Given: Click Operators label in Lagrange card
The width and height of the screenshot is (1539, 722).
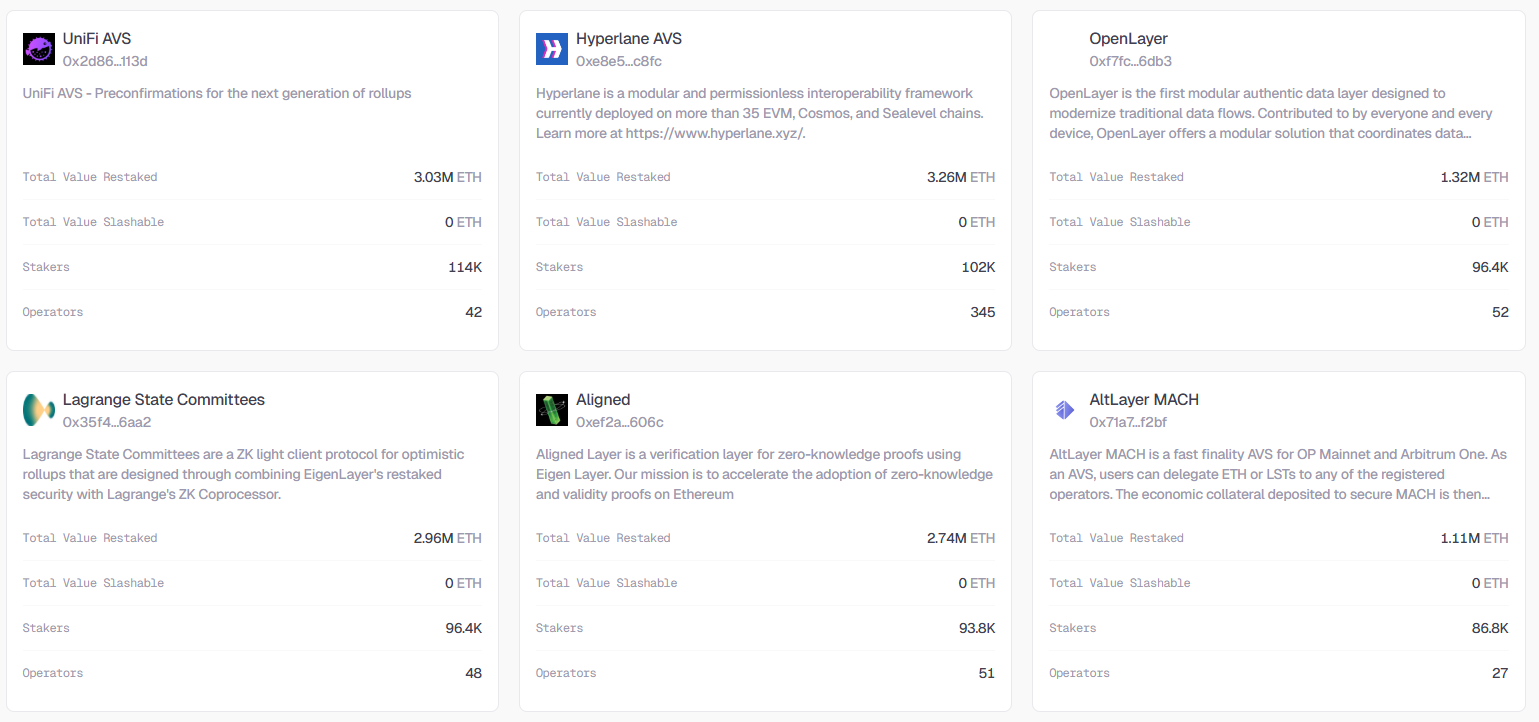Looking at the screenshot, I should tap(53, 673).
